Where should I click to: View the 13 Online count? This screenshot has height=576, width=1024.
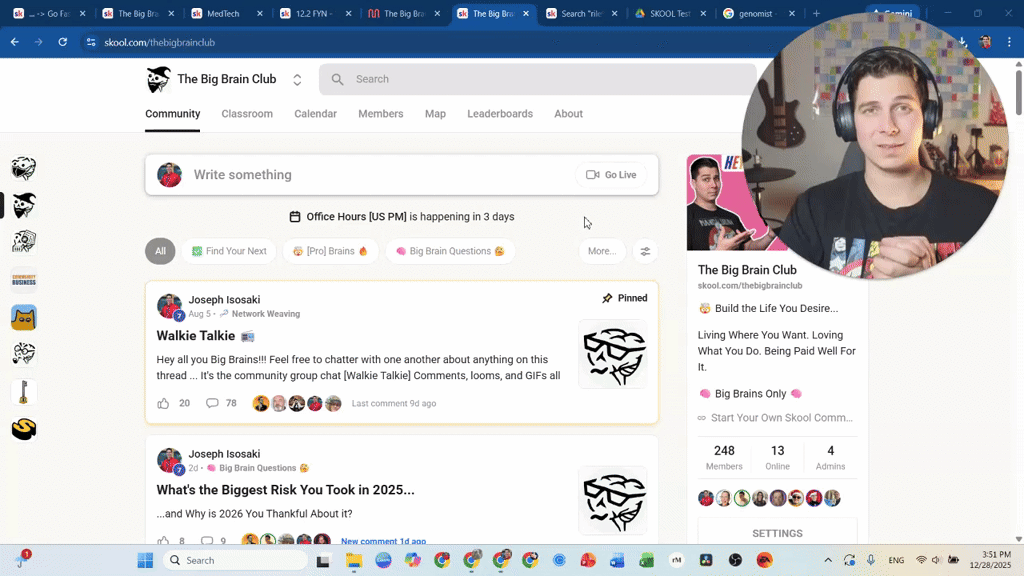point(777,457)
